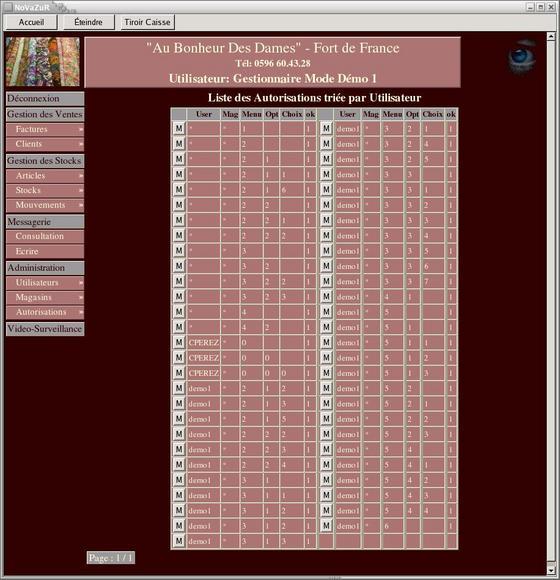Open the Mouvements menu entry
The height and width of the screenshot is (580, 560).
pyautogui.click(x=45, y=205)
